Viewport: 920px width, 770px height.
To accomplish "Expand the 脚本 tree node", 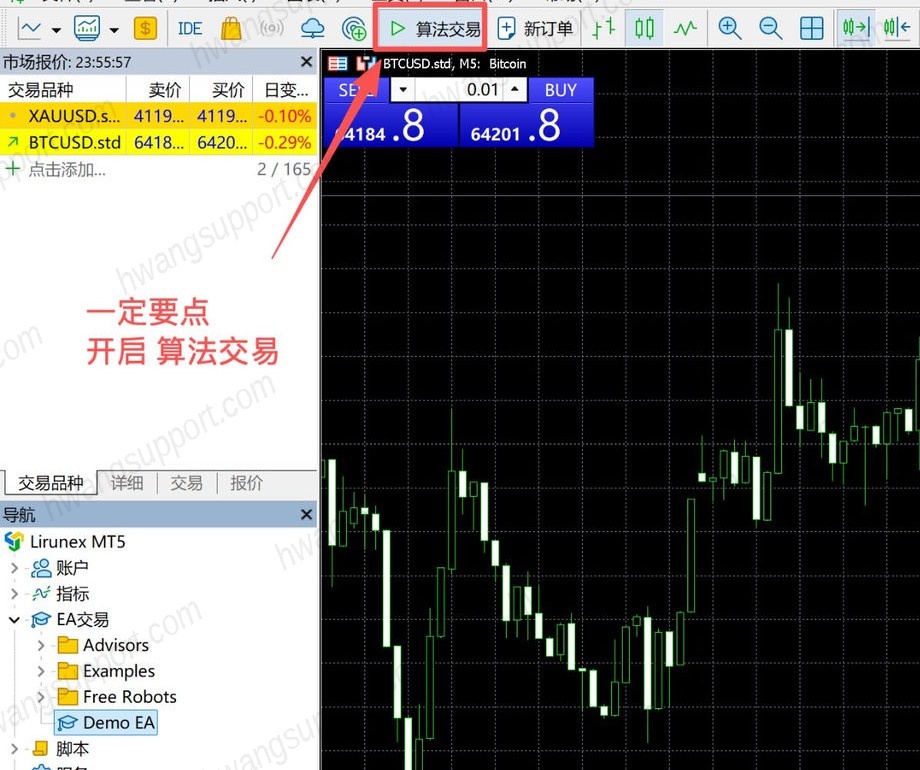I will [15, 749].
